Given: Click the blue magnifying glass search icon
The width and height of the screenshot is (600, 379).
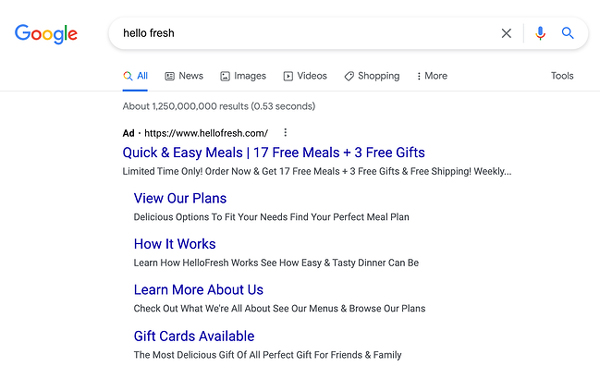Looking at the screenshot, I should pyautogui.click(x=567, y=33).
